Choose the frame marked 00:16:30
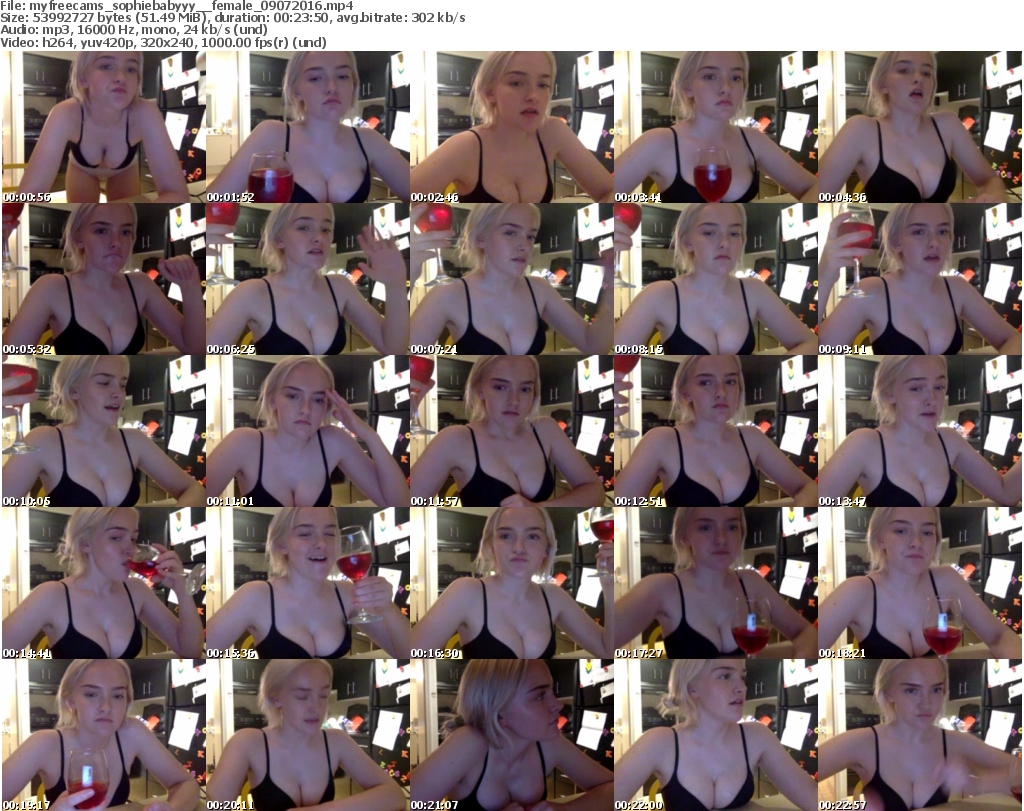The image size is (1024, 811). [511, 583]
